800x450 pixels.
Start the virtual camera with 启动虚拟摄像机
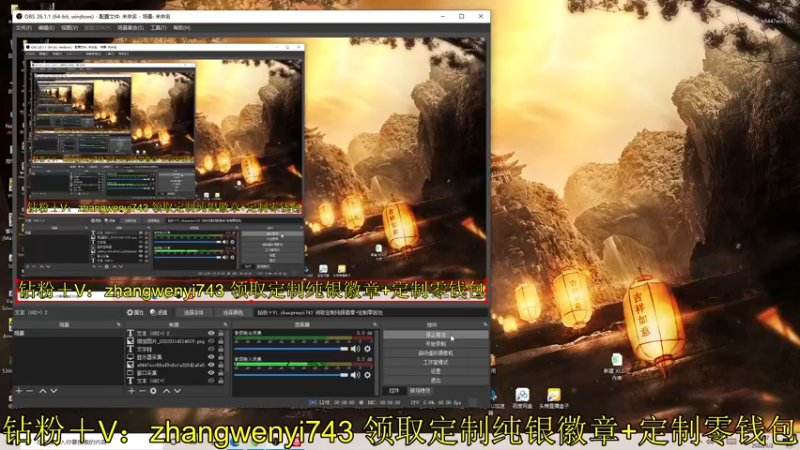pyautogui.click(x=435, y=353)
